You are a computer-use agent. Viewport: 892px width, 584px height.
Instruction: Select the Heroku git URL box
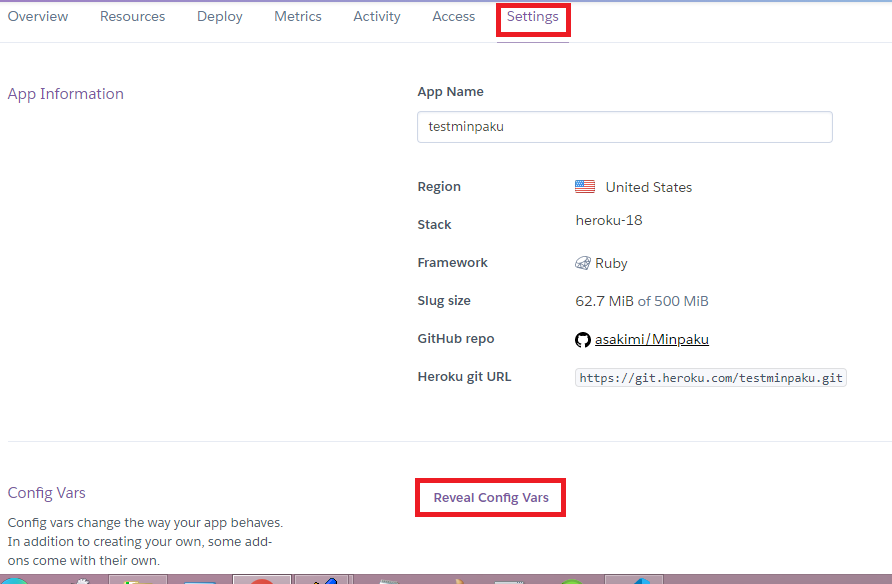711,378
